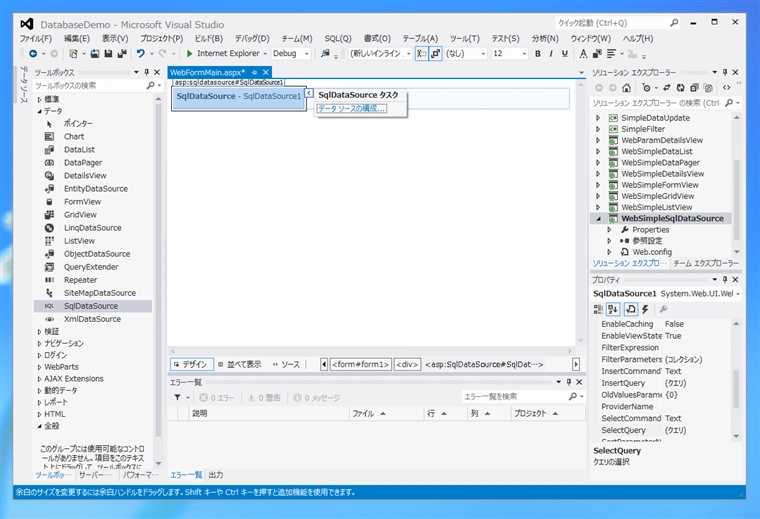The image size is (760, 519).
Task: Click the Quick Launch search icon
Action: (674, 23)
